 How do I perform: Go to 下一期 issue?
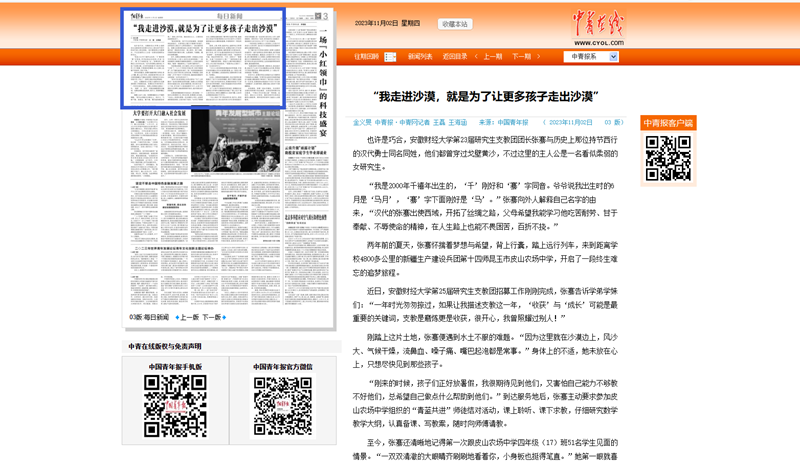click(521, 57)
